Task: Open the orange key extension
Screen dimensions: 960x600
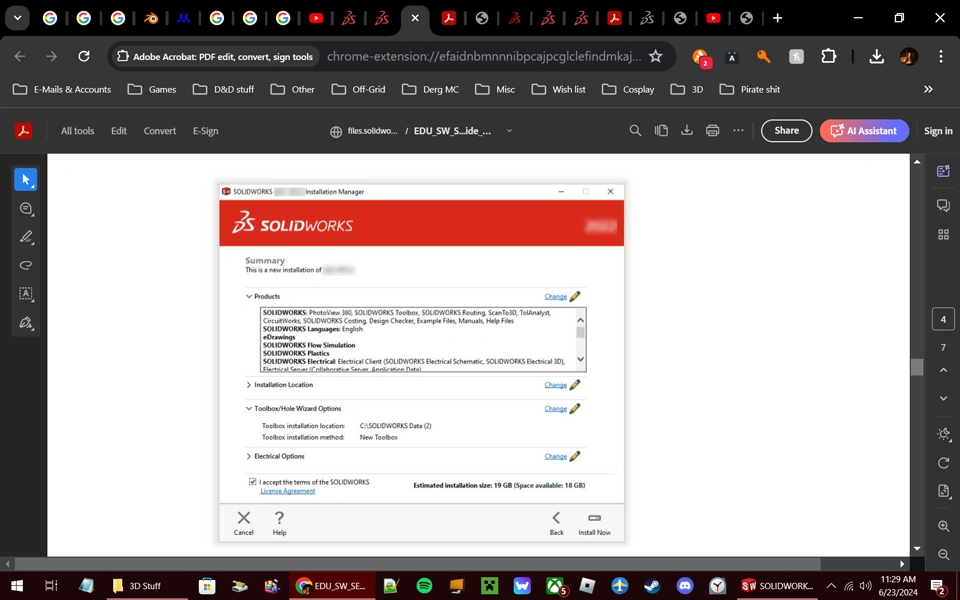Action: (x=763, y=56)
